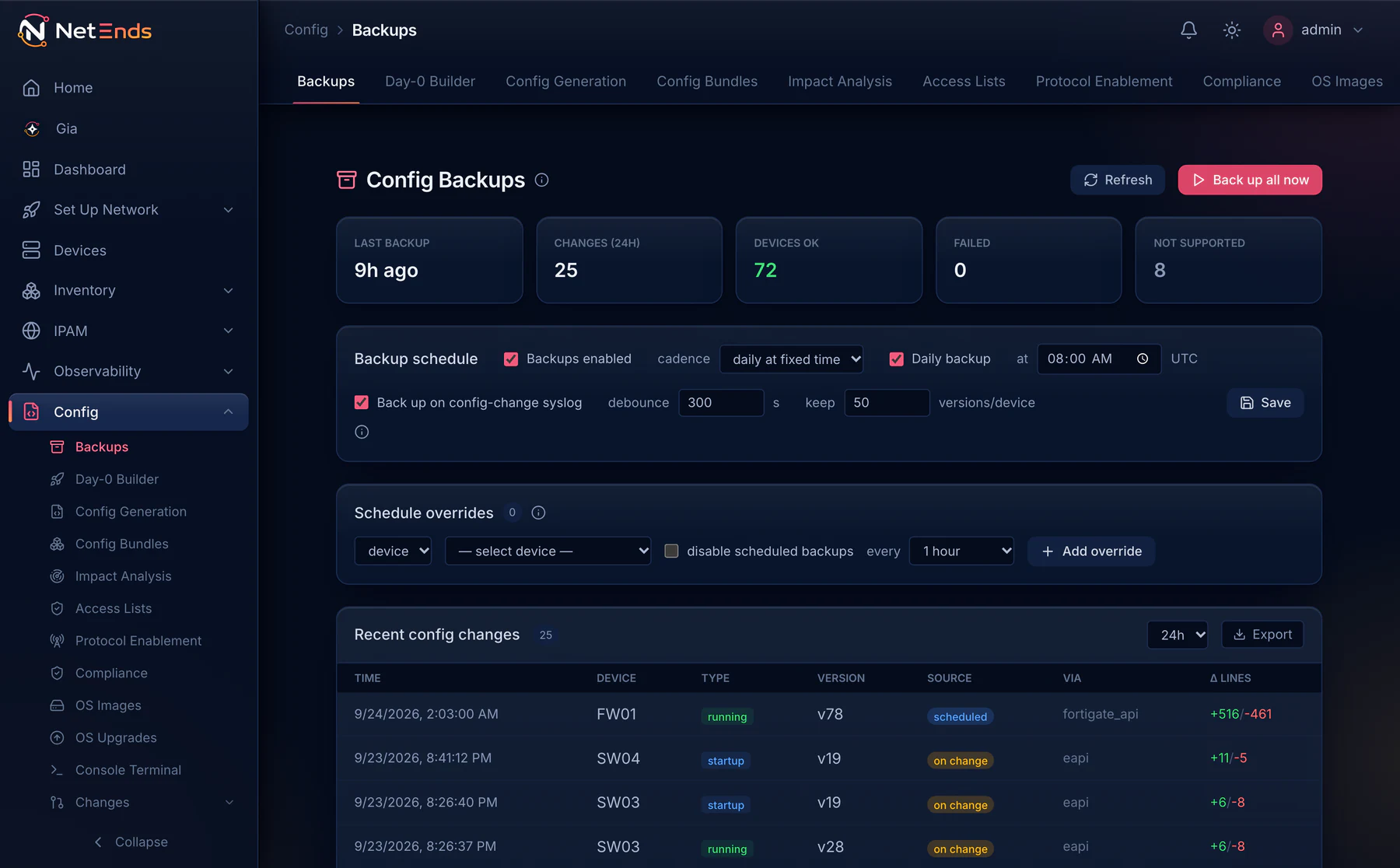The height and width of the screenshot is (868, 1400).
Task: Save backup schedule settings
Action: tap(1265, 403)
